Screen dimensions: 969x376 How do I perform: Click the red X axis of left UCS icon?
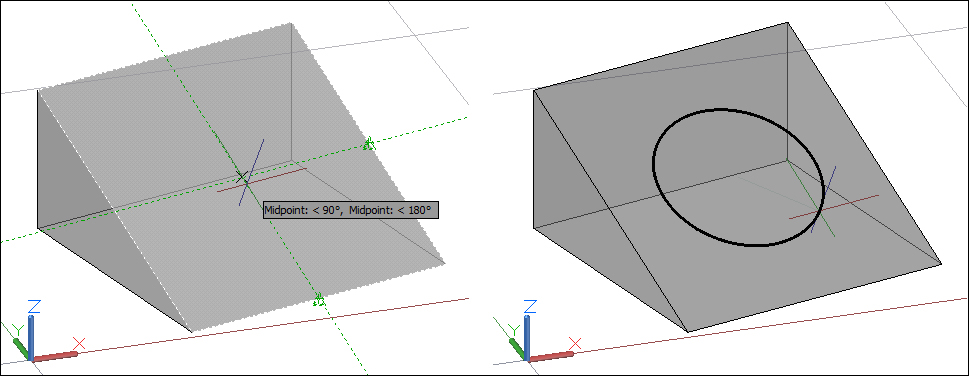[x=57, y=355]
